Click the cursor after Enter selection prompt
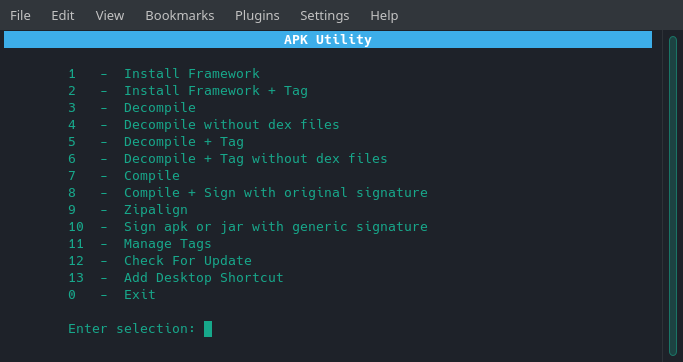Image resolution: width=683 pixels, height=362 pixels. [208, 329]
